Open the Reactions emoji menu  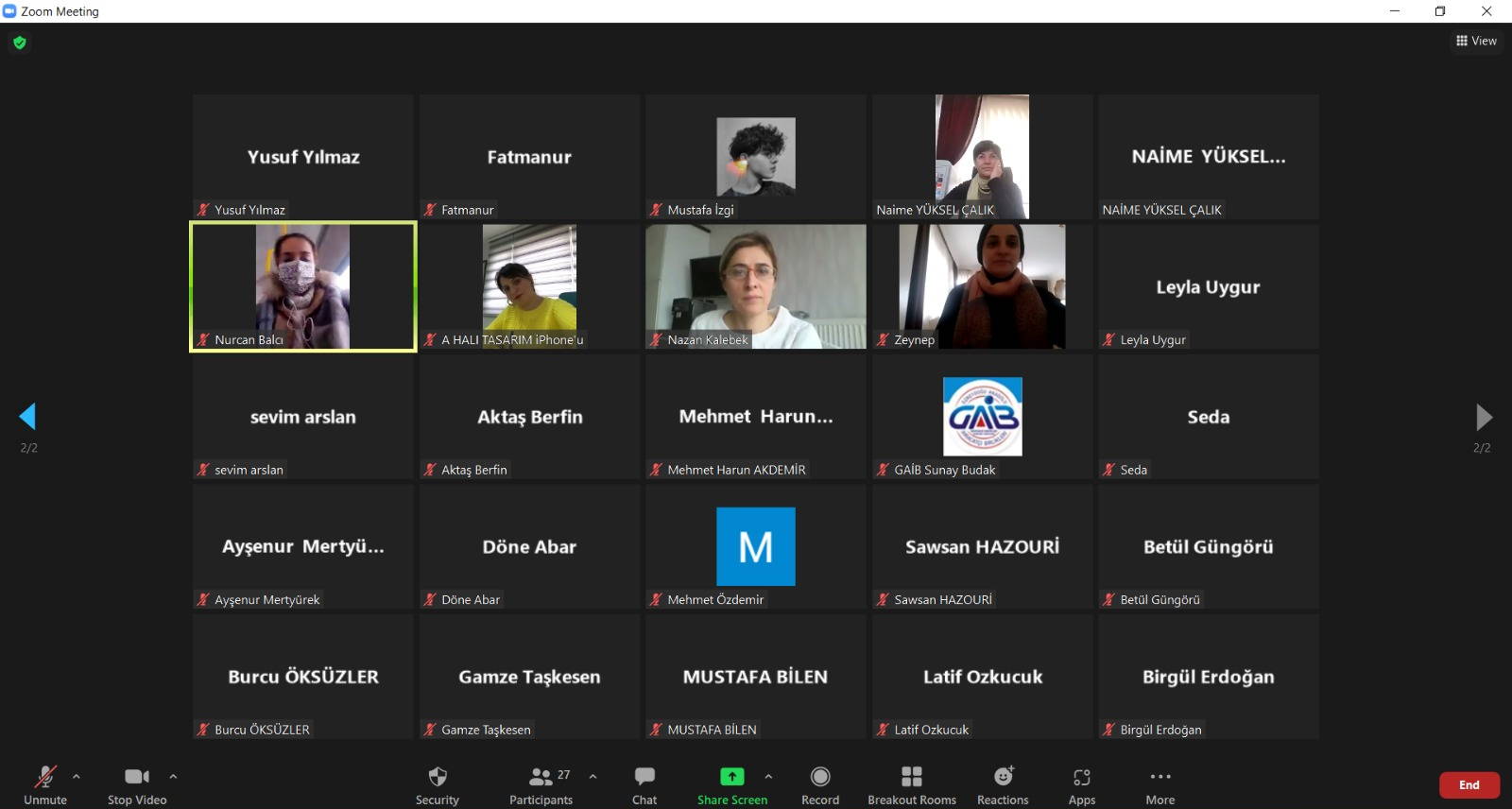(1003, 783)
